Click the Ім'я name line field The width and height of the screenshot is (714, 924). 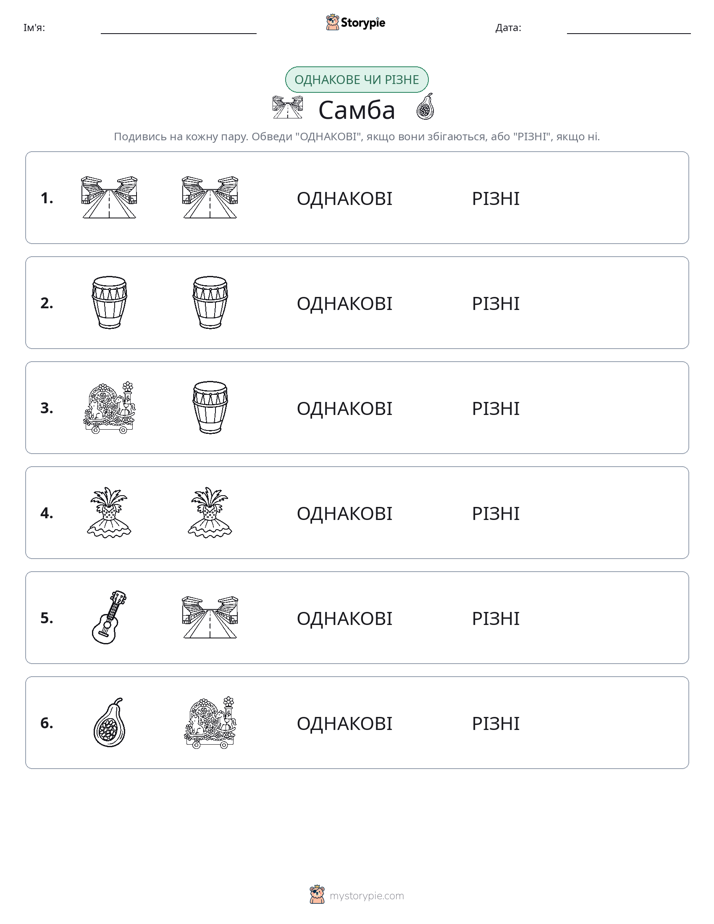coord(178,28)
